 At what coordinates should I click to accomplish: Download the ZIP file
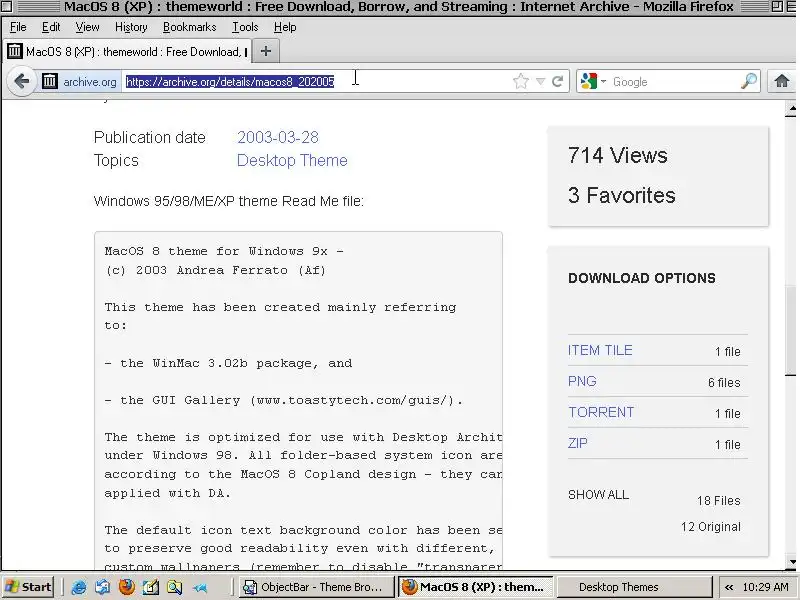(x=578, y=443)
